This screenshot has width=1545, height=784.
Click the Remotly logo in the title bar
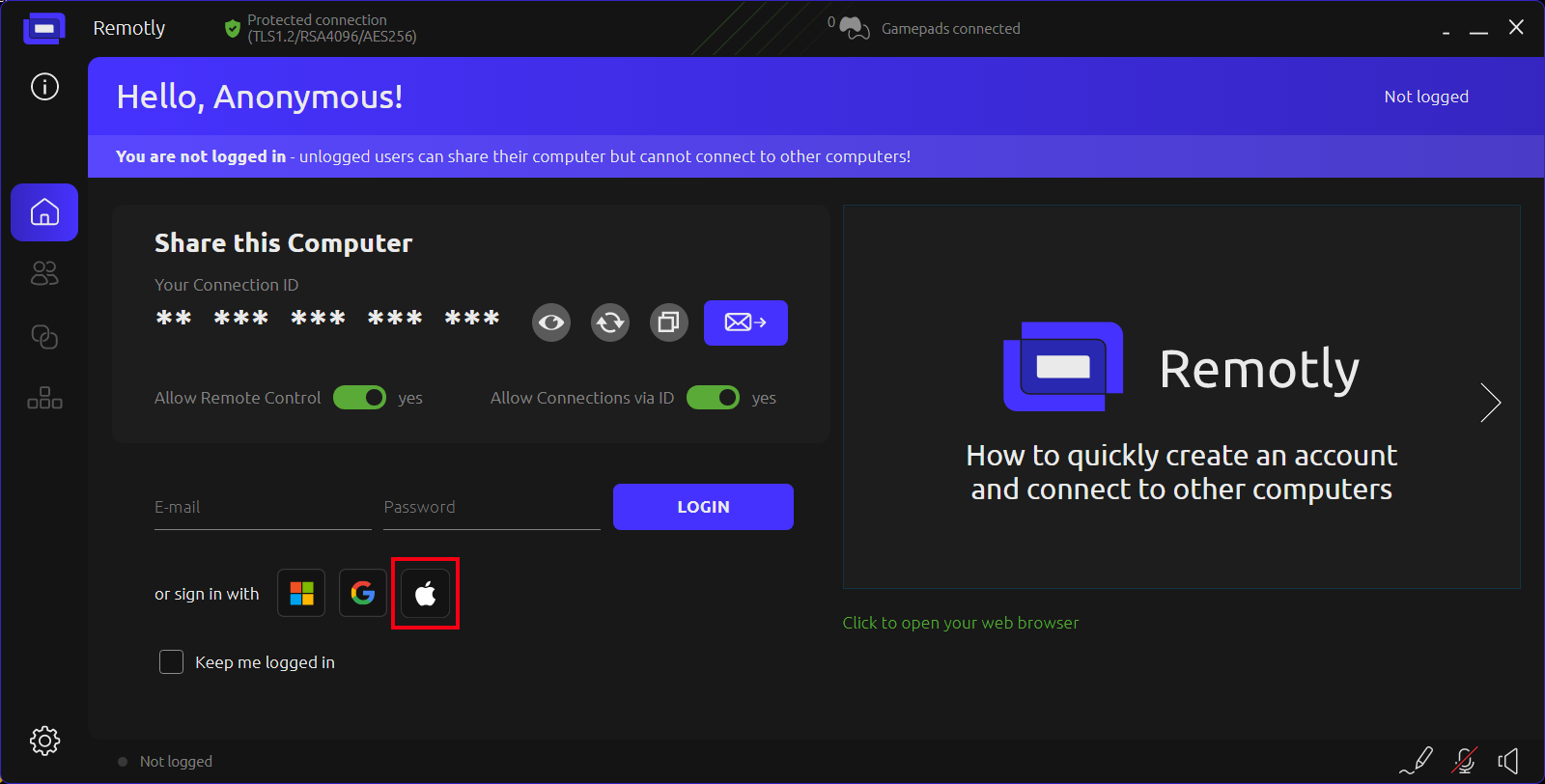tap(44, 28)
